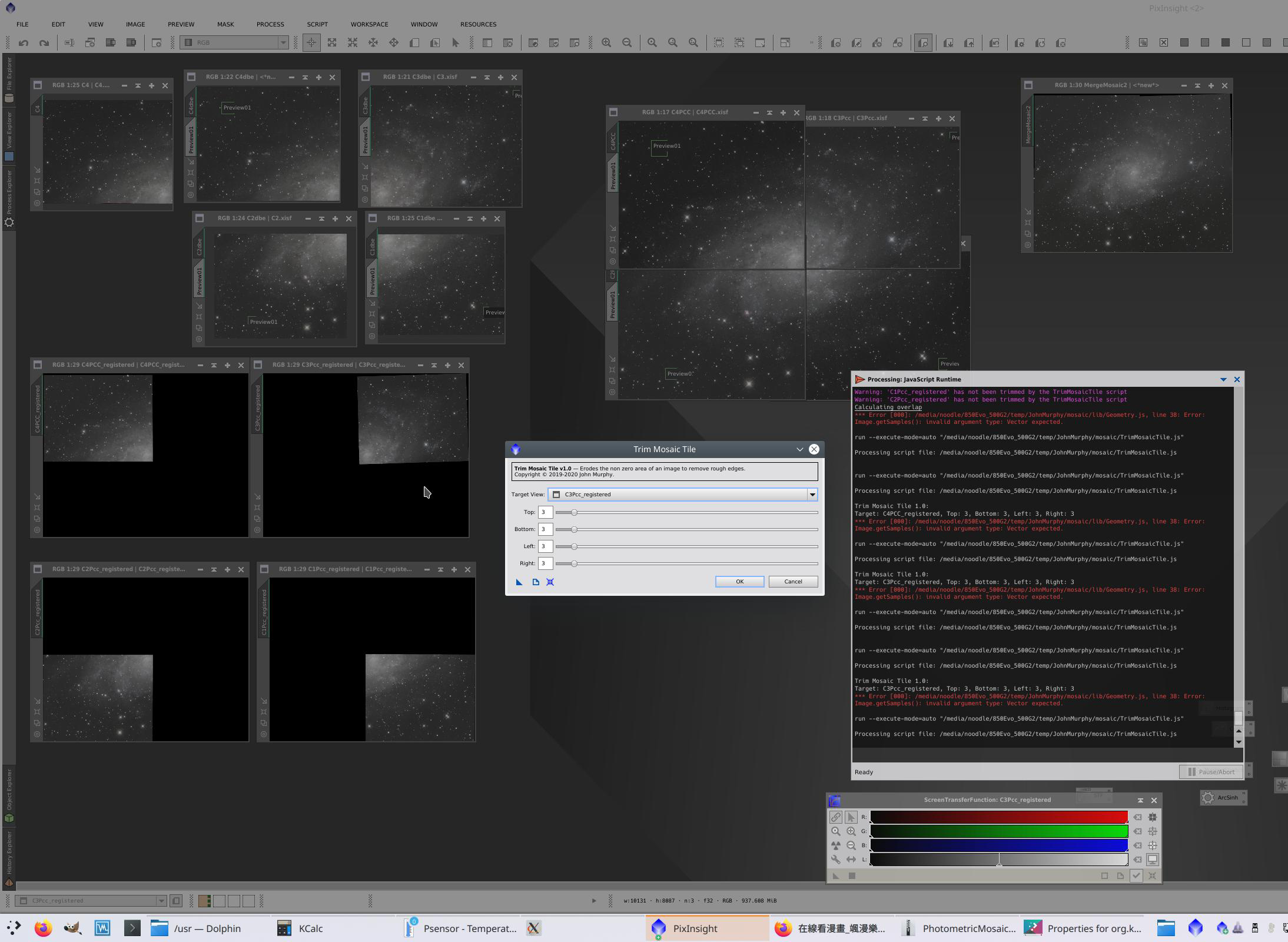Shade the C4PCC_registered image window
The width and height of the screenshot is (1288, 942).
click(214, 365)
